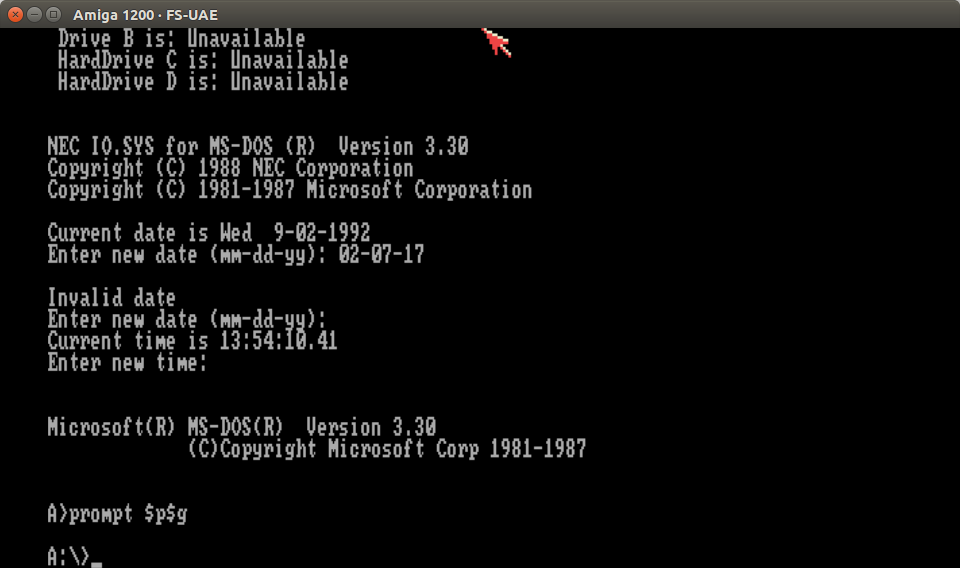Viewport: 960px width, 568px height.
Task: Click the 'Invalid date' error message
Action: 111,298
